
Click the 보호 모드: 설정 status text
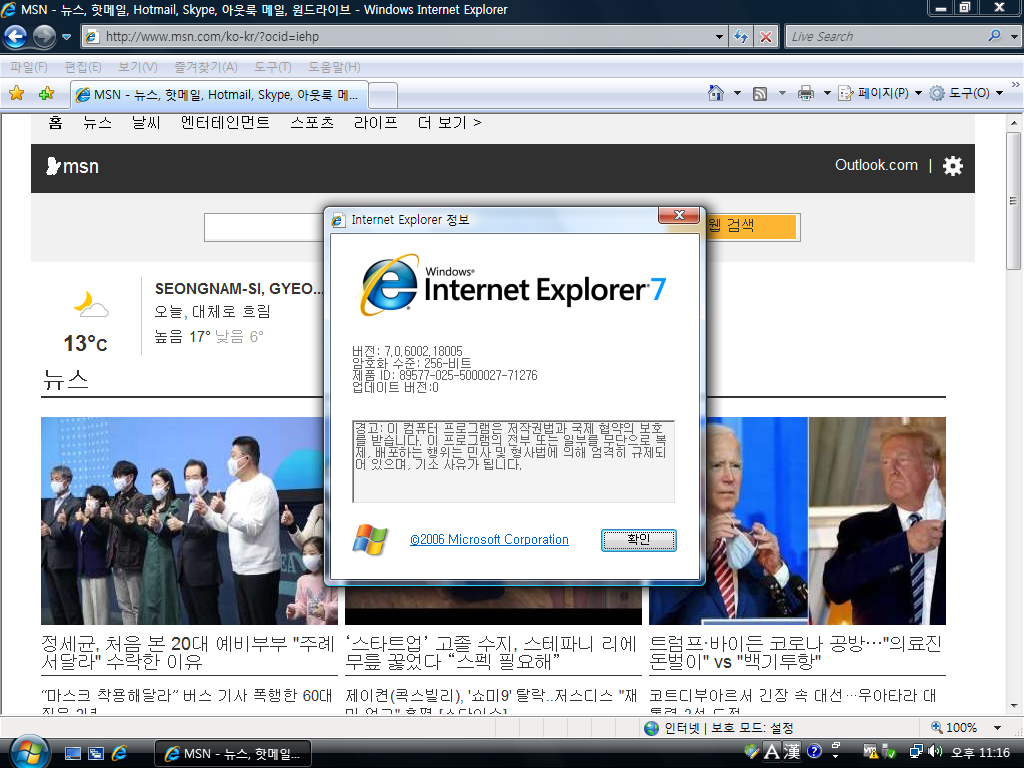(x=752, y=728)
